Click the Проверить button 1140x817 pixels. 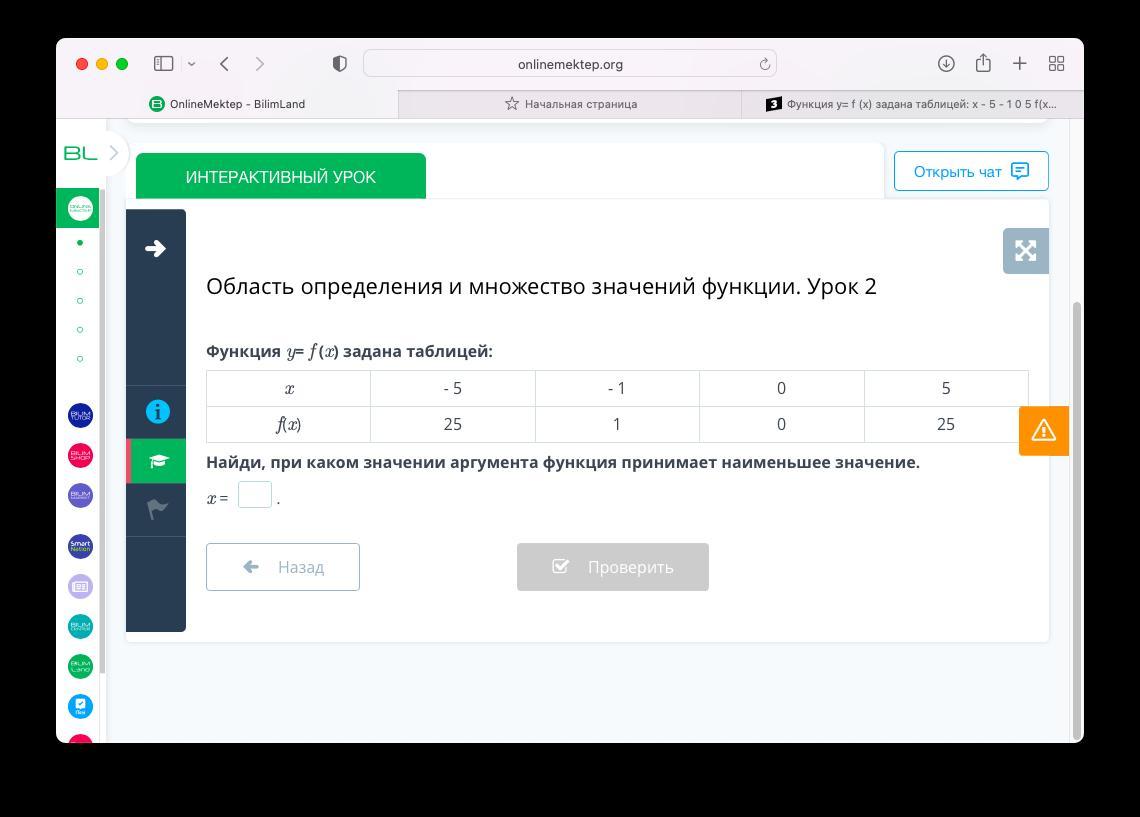(613, 567)
